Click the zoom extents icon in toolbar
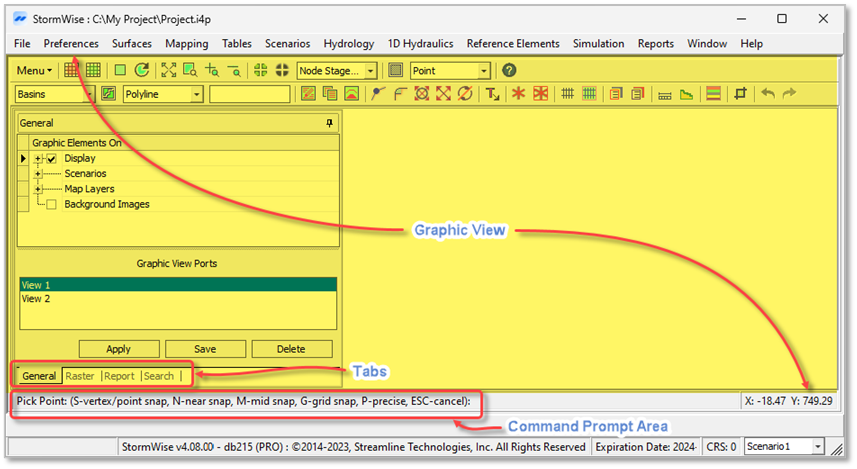Image resolution: width=857 pixels, height=469 pixels. tap(168, 70)
